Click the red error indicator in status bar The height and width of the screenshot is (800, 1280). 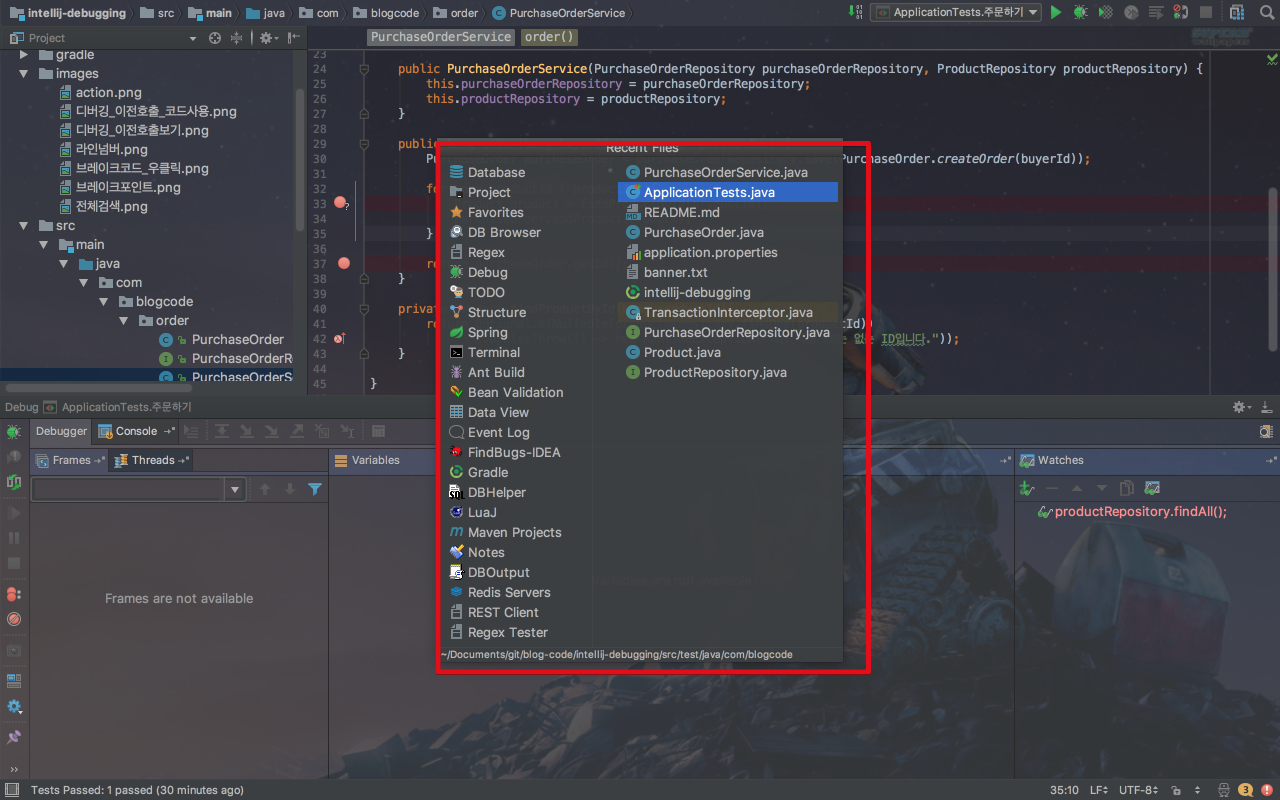[1267, 790]
